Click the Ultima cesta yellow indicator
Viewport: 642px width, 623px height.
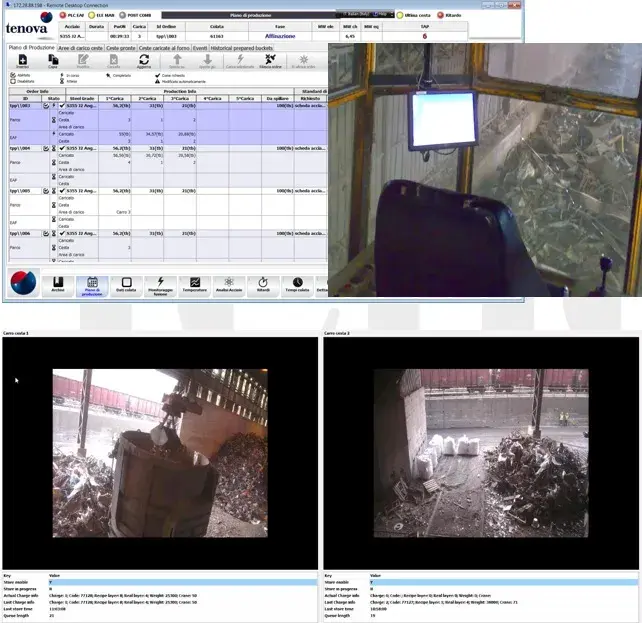click(400, 15)
